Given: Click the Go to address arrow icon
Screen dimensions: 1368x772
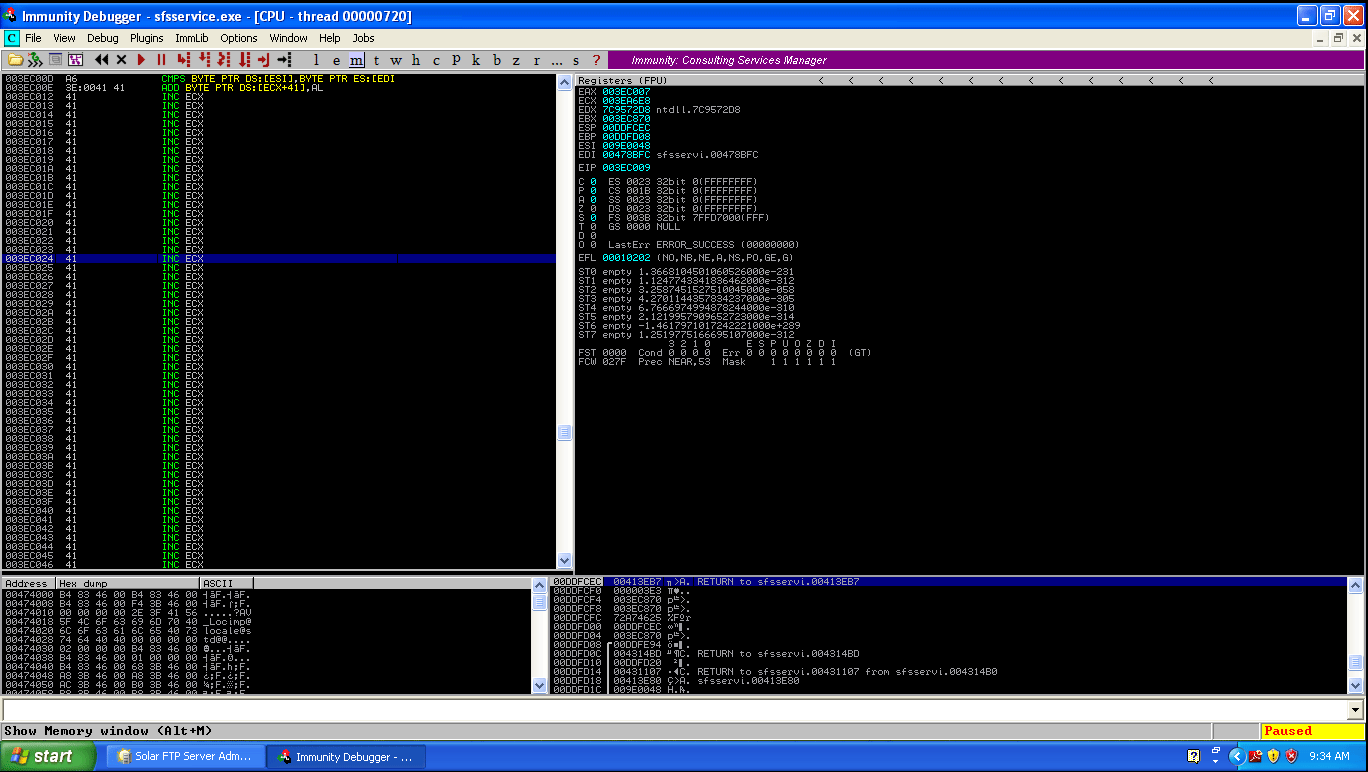Looking at the screenshot, I should [286, 60].
